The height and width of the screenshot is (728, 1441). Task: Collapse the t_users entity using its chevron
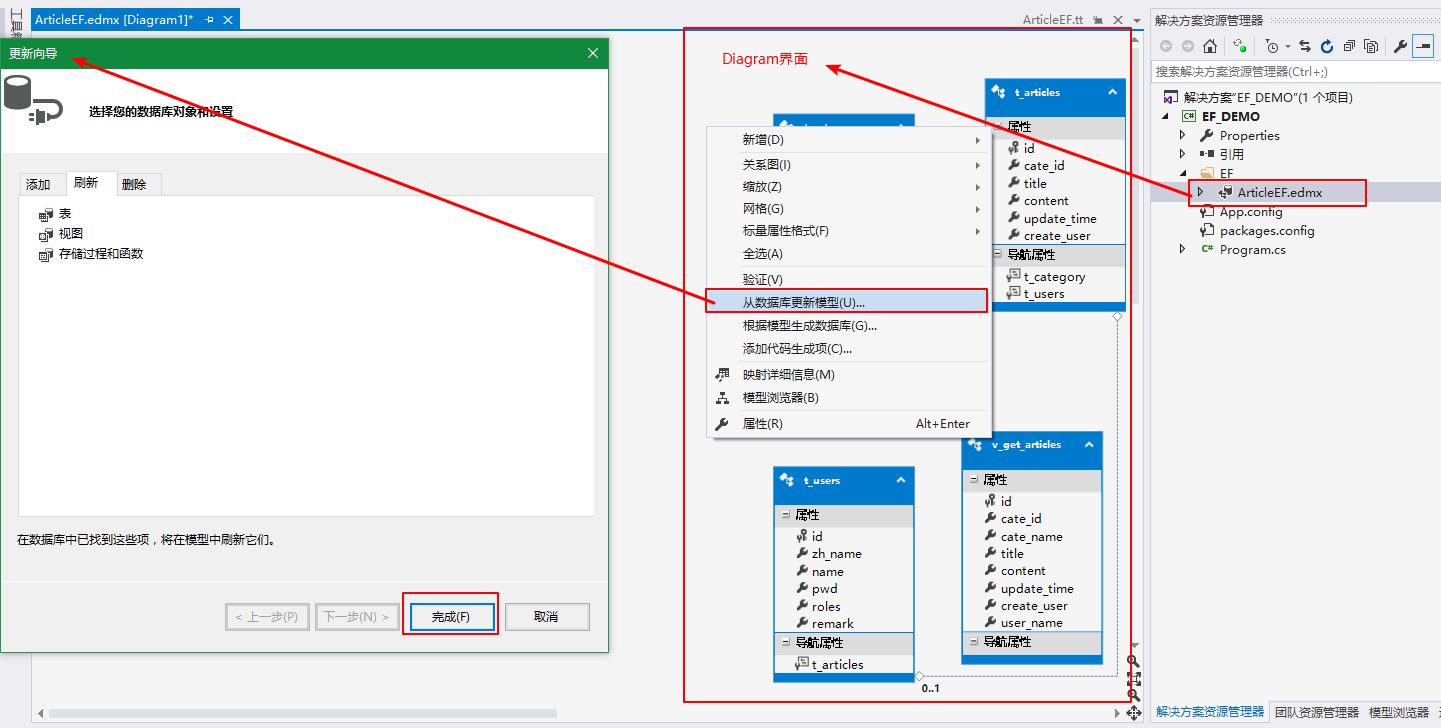(901, 480)
